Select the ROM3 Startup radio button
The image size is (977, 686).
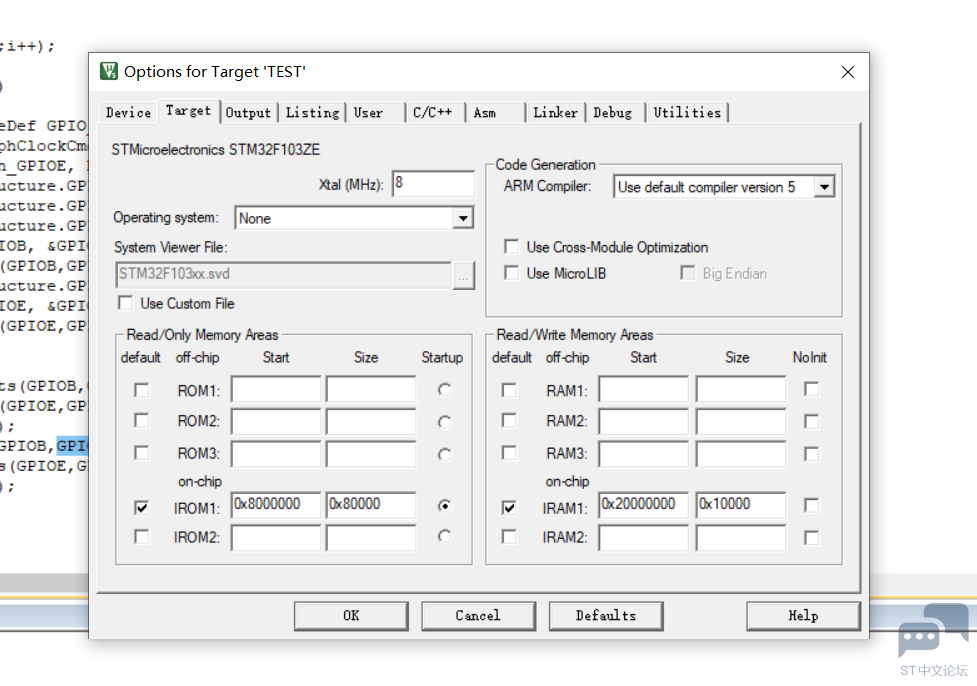pyautogui.click(x=444, y=454)
